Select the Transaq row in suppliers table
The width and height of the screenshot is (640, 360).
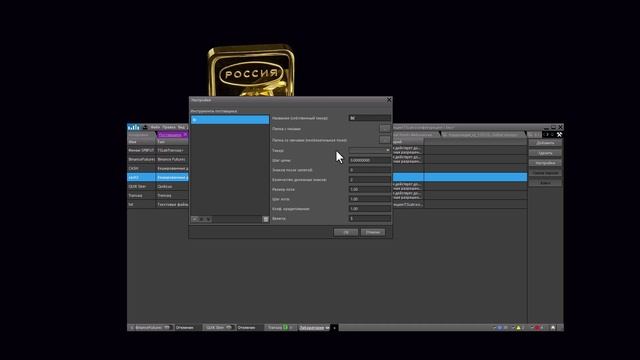(x=158, y=196)
